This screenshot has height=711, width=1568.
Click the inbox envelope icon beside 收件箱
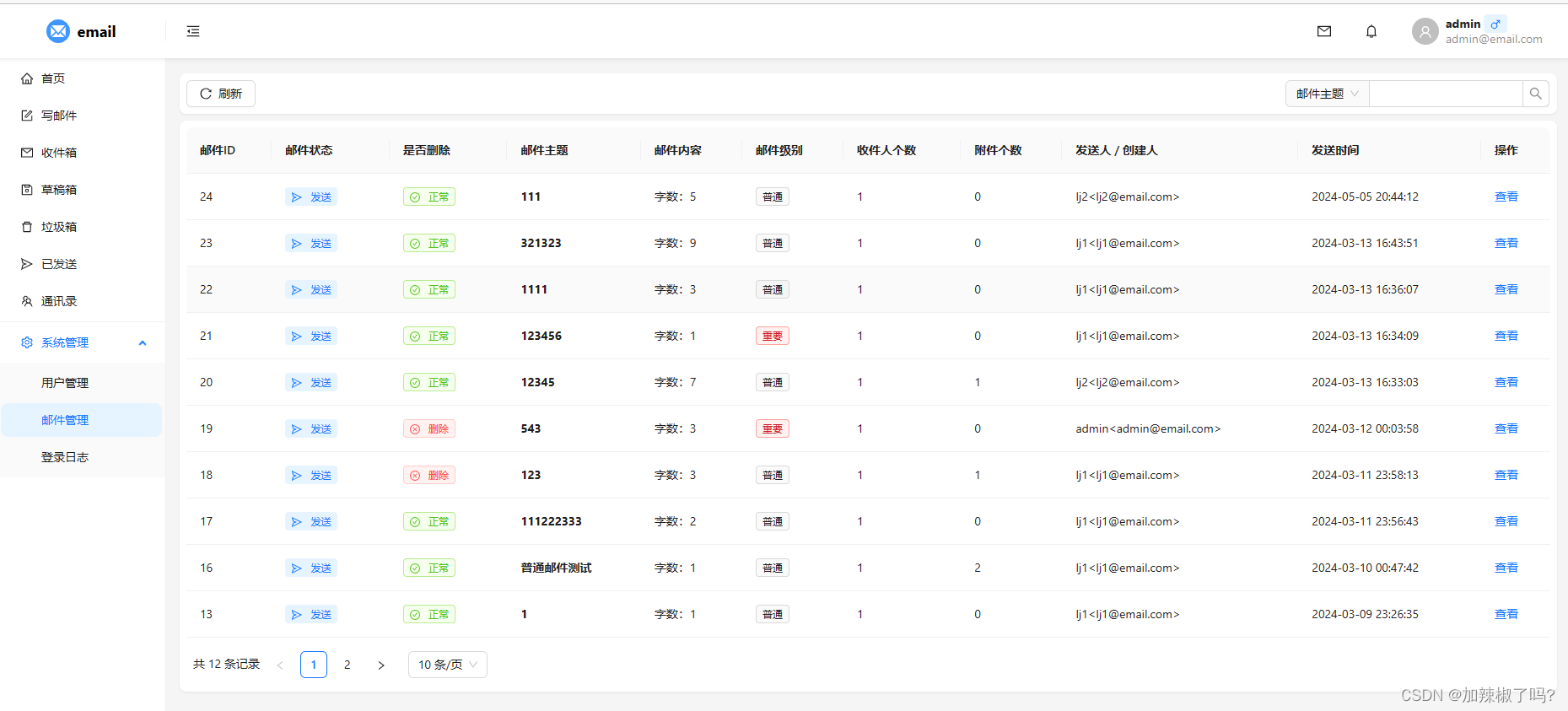27,153
